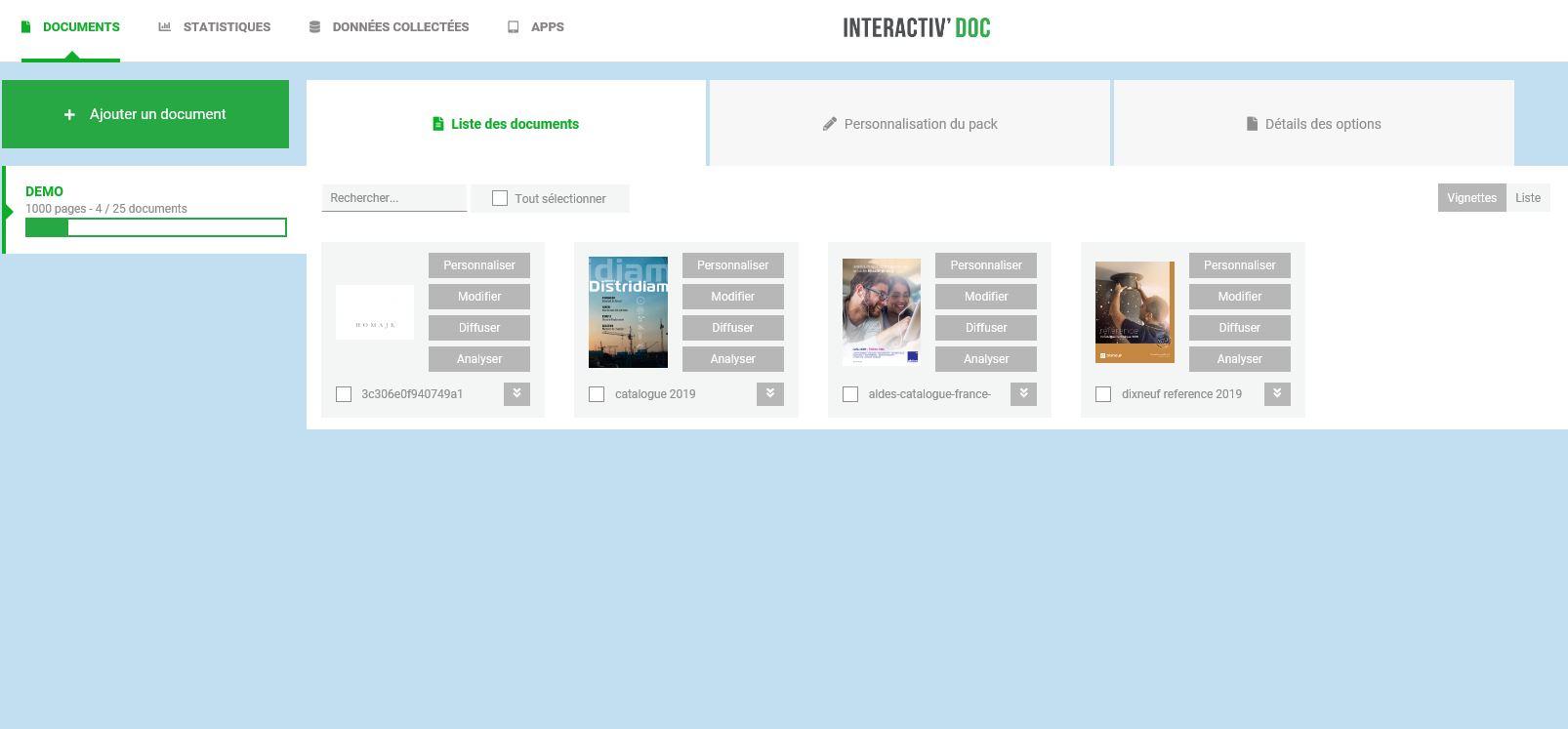Click the pencil icon on Personnalisation du pack
This screenshot has height=729, width=1568.
[830, 124]
